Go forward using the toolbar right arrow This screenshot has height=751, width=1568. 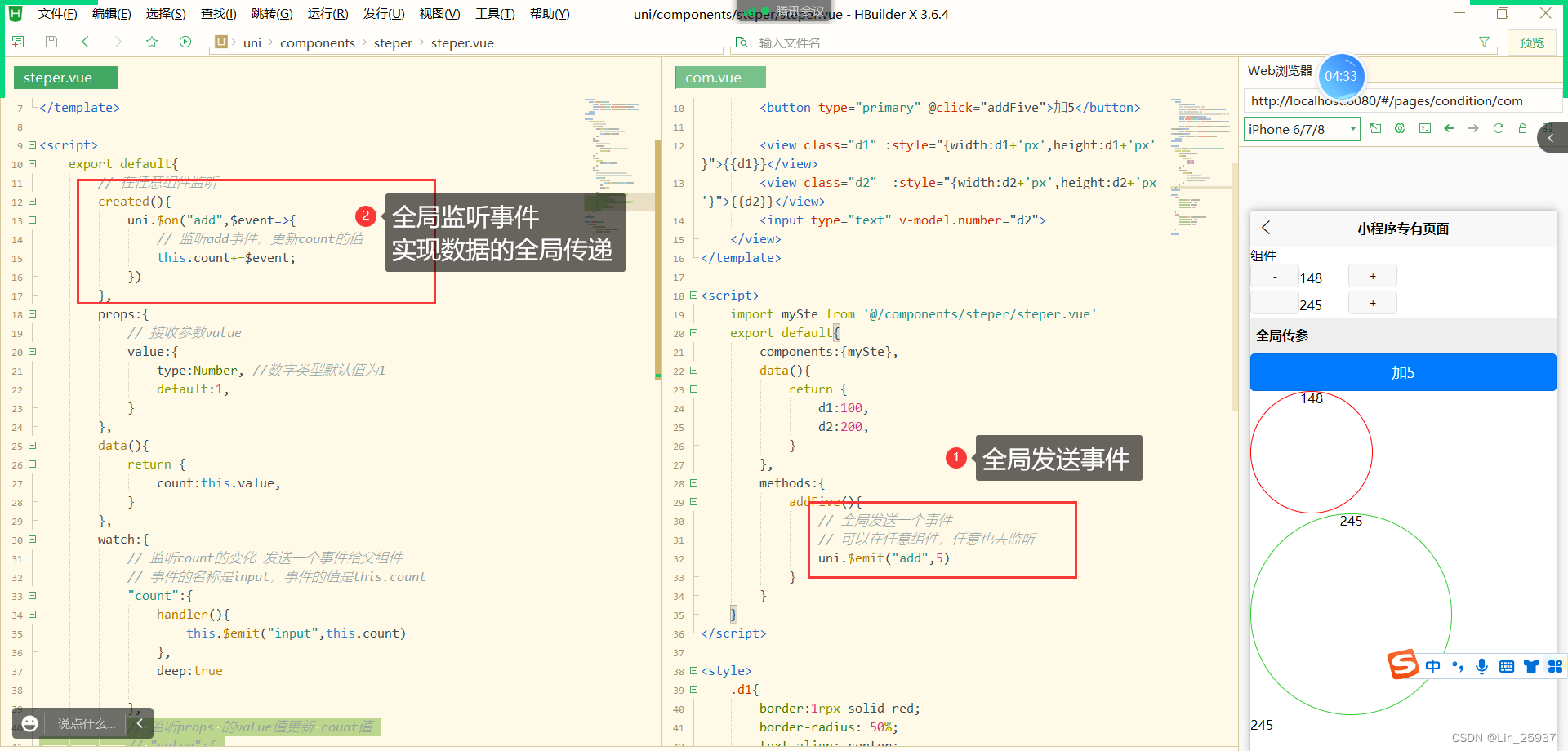118,42
